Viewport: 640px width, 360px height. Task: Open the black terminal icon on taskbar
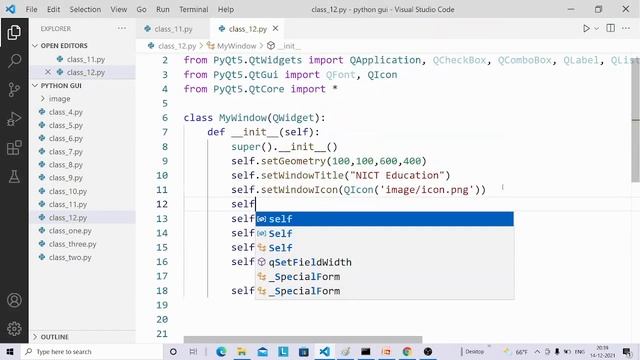point(366,351)
